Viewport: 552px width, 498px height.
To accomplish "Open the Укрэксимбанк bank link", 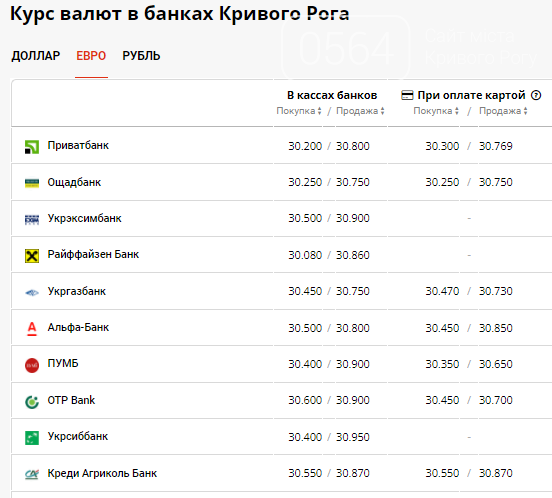I will tap(84, 218).
